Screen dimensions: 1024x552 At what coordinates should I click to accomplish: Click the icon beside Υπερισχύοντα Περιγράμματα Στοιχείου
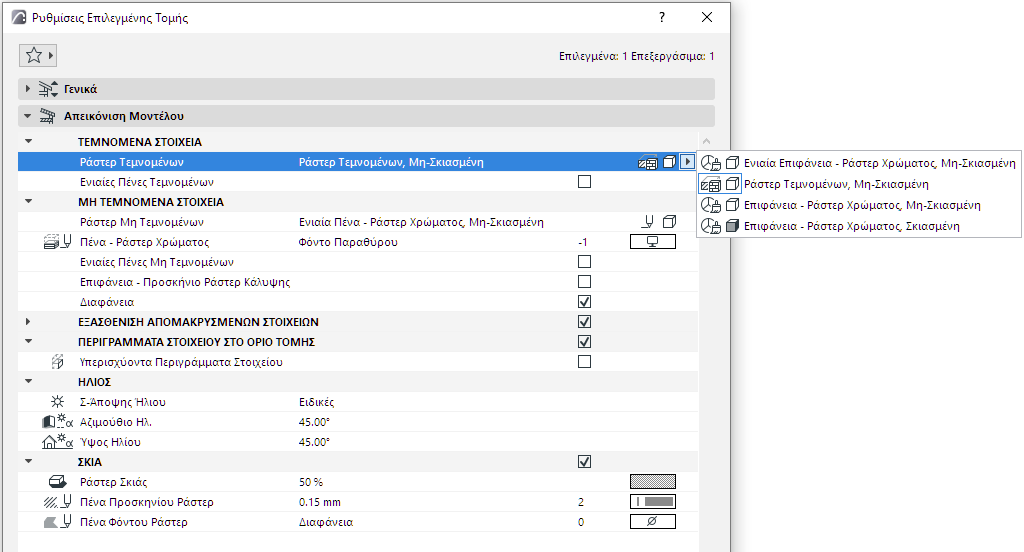point(57,362)
